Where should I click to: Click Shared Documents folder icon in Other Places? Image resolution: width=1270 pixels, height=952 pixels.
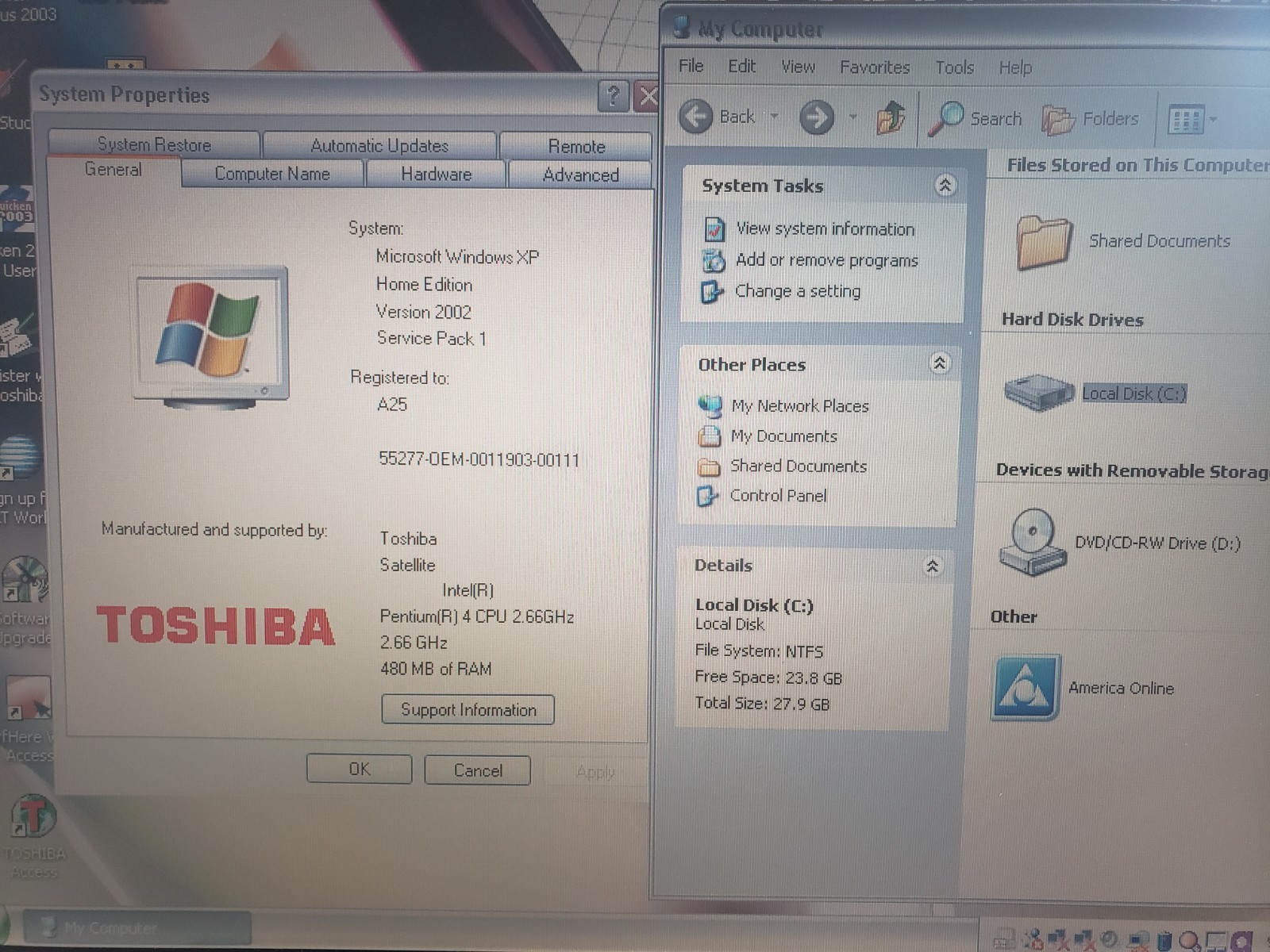point(708,466)
